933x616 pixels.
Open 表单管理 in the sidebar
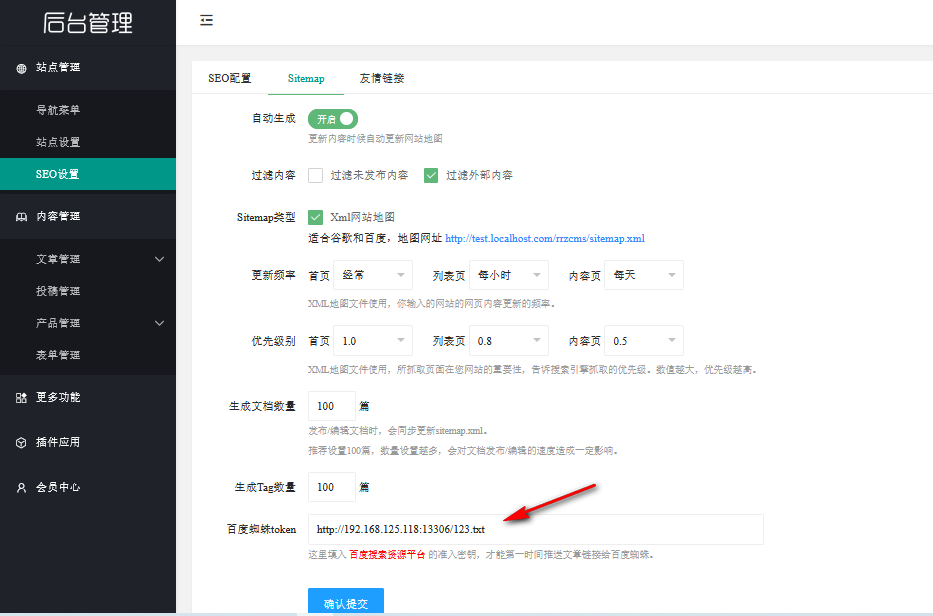point(88,355)
